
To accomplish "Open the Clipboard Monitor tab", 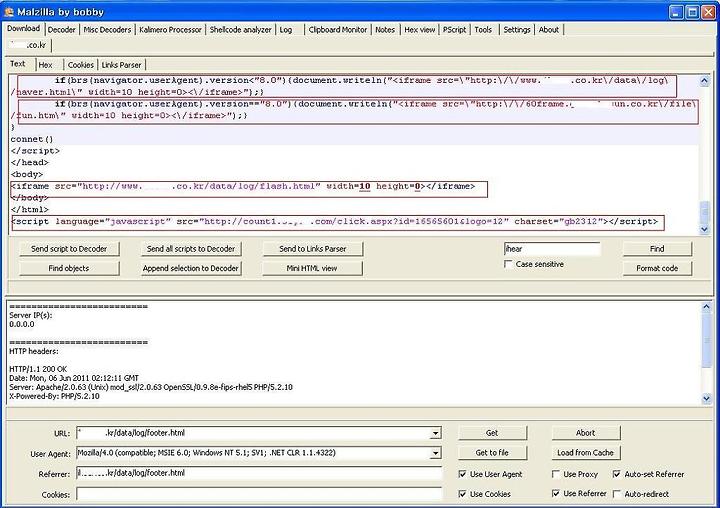I will coord(338,30).
